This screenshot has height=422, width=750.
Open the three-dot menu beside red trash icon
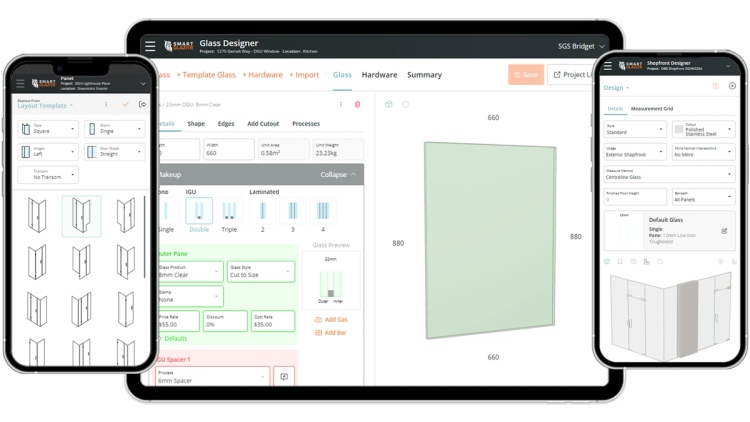tap(341, 104)
